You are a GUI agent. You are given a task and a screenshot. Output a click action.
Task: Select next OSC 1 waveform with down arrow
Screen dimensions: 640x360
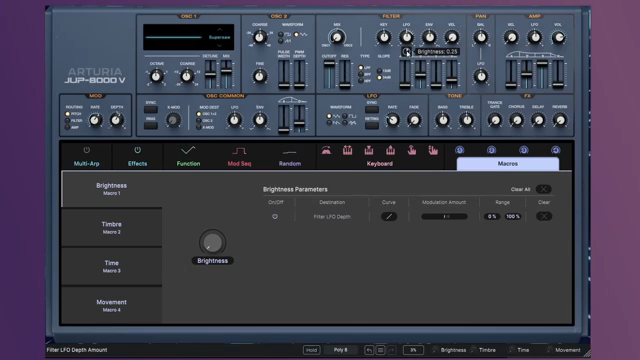point(220,45)
